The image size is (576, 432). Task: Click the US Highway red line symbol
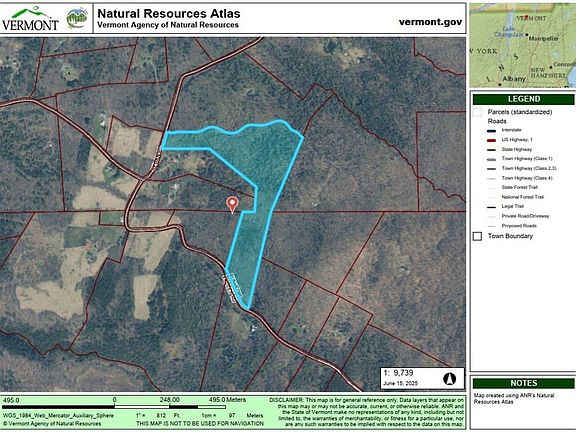click(x=491, y=140)
